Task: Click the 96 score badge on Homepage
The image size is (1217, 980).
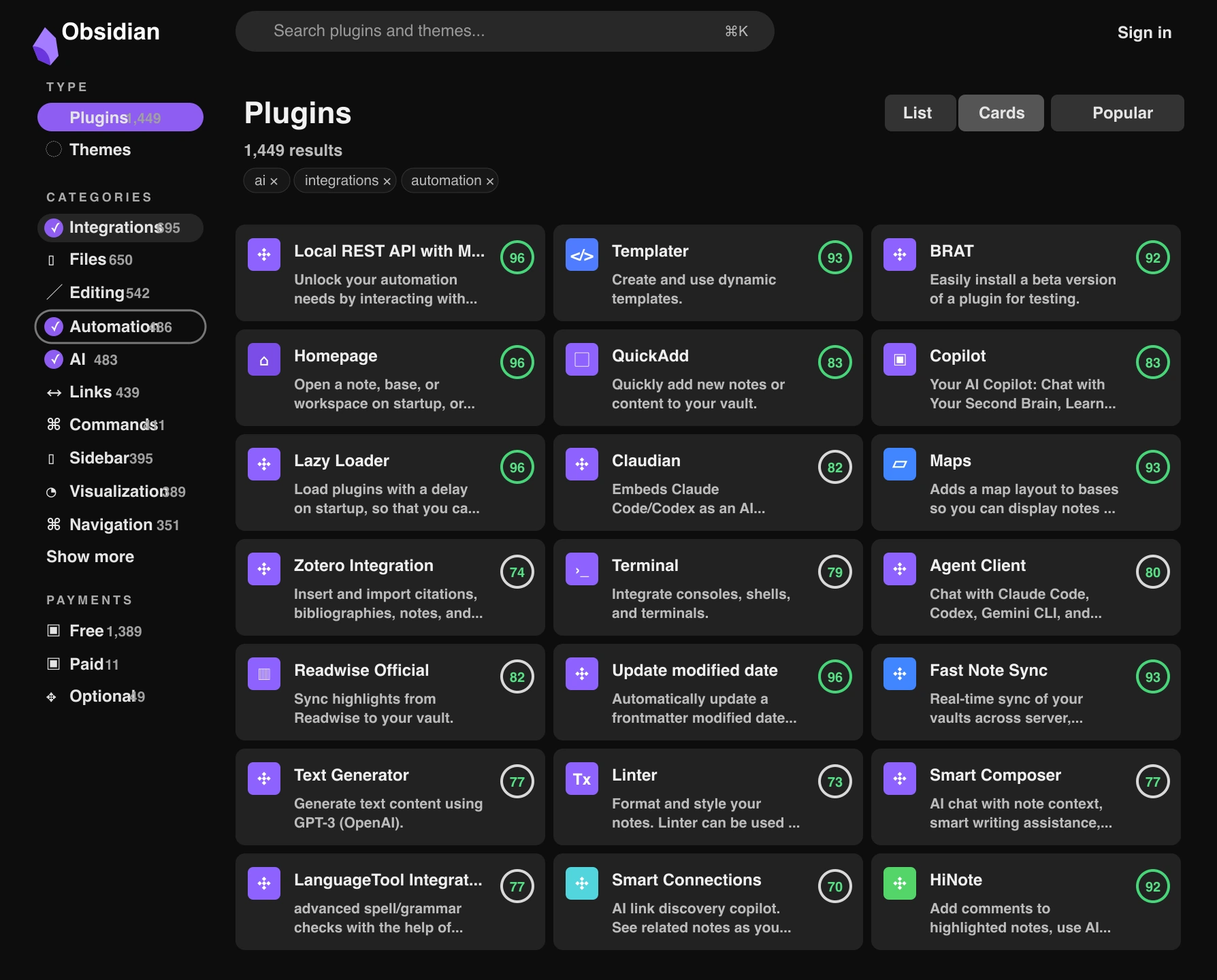Action: click(x=517, y=363)
